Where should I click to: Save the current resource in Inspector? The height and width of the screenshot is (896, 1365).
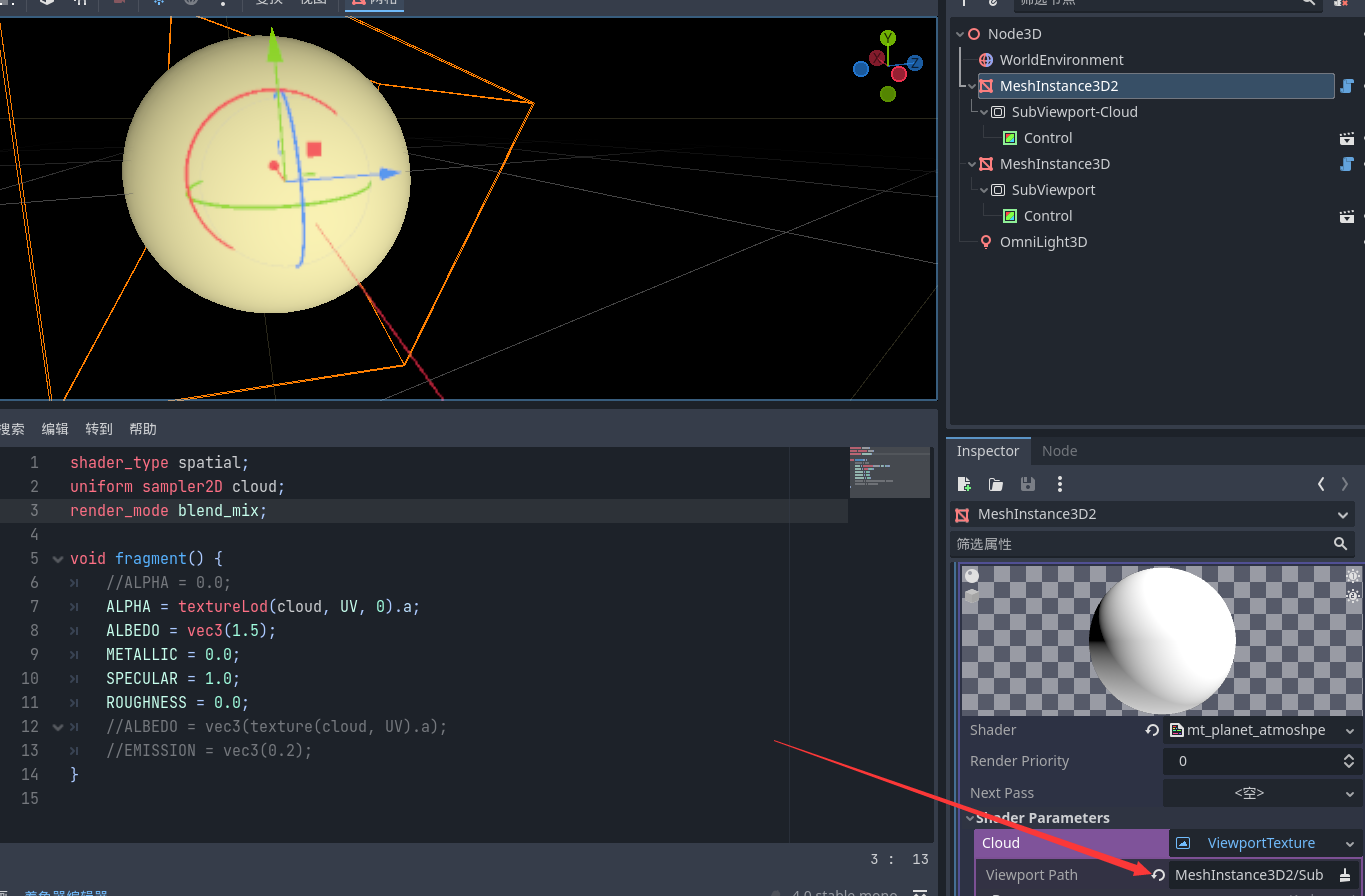point(1027,484)
